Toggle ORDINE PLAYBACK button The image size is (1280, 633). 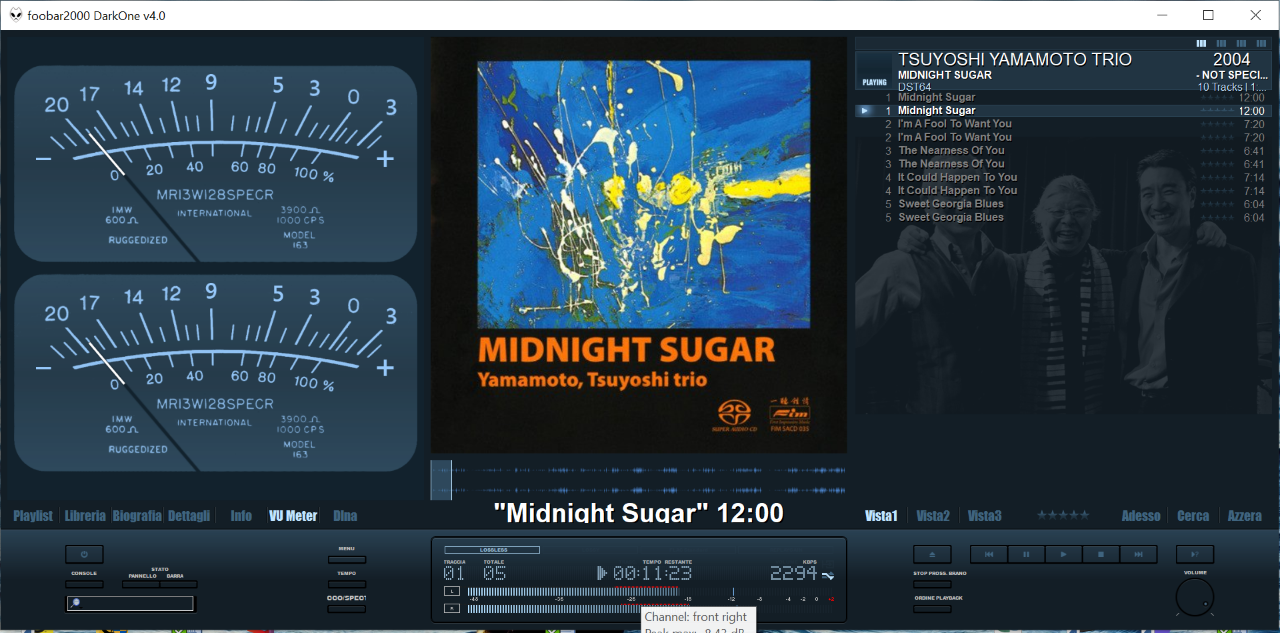tap(932, 608)
